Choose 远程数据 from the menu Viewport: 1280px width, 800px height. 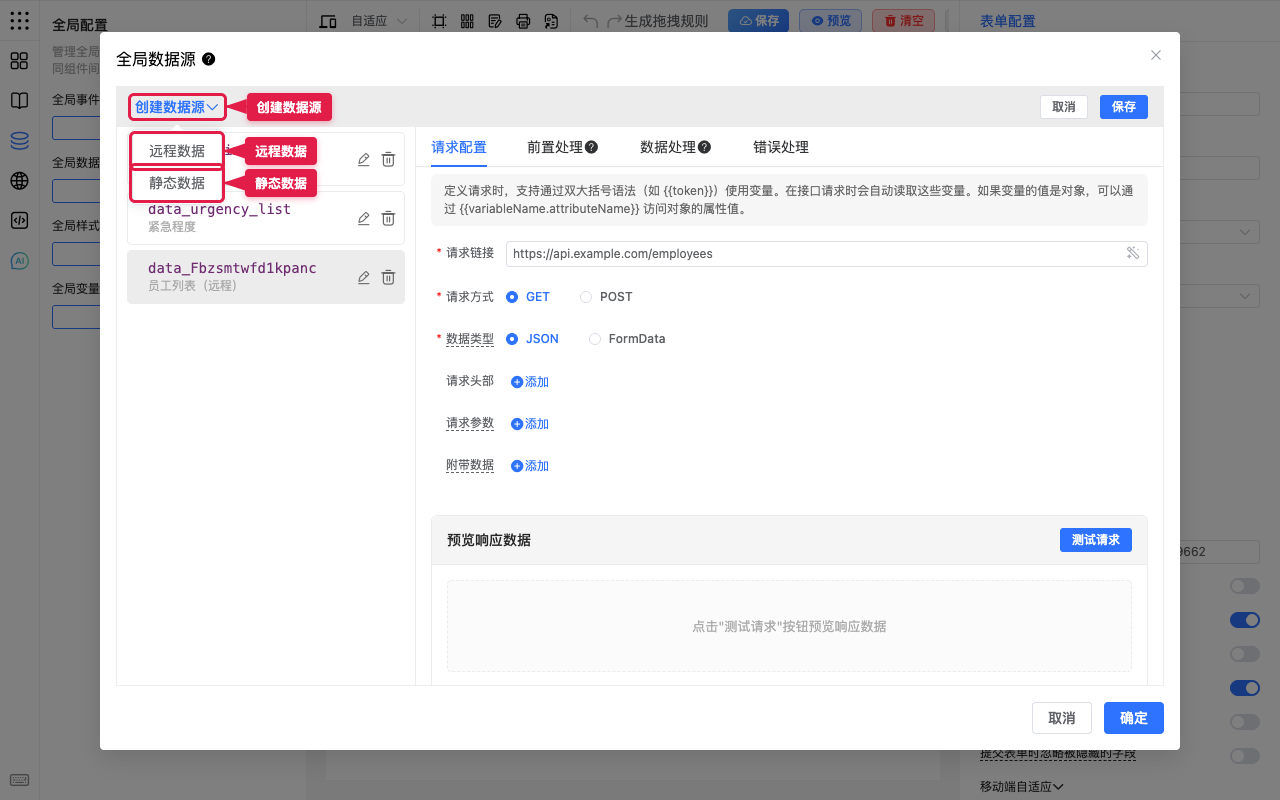tap(177, 151)
